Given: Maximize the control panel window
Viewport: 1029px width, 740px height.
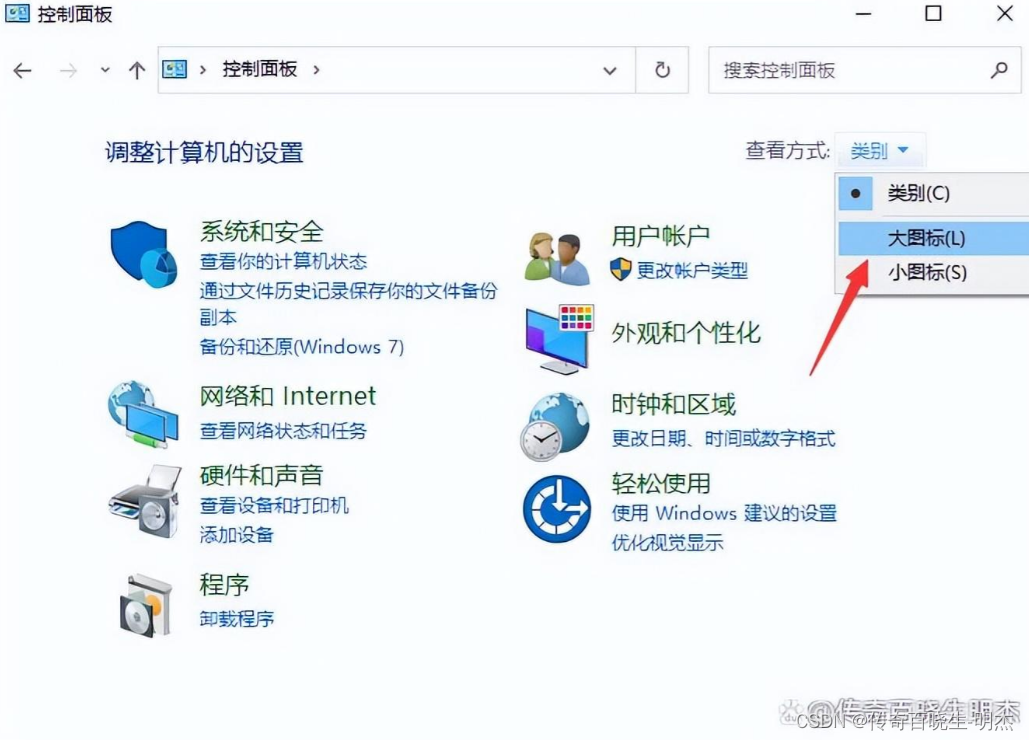Looking at the screenshot, I should pyautogui.click(x=933, y=14).
